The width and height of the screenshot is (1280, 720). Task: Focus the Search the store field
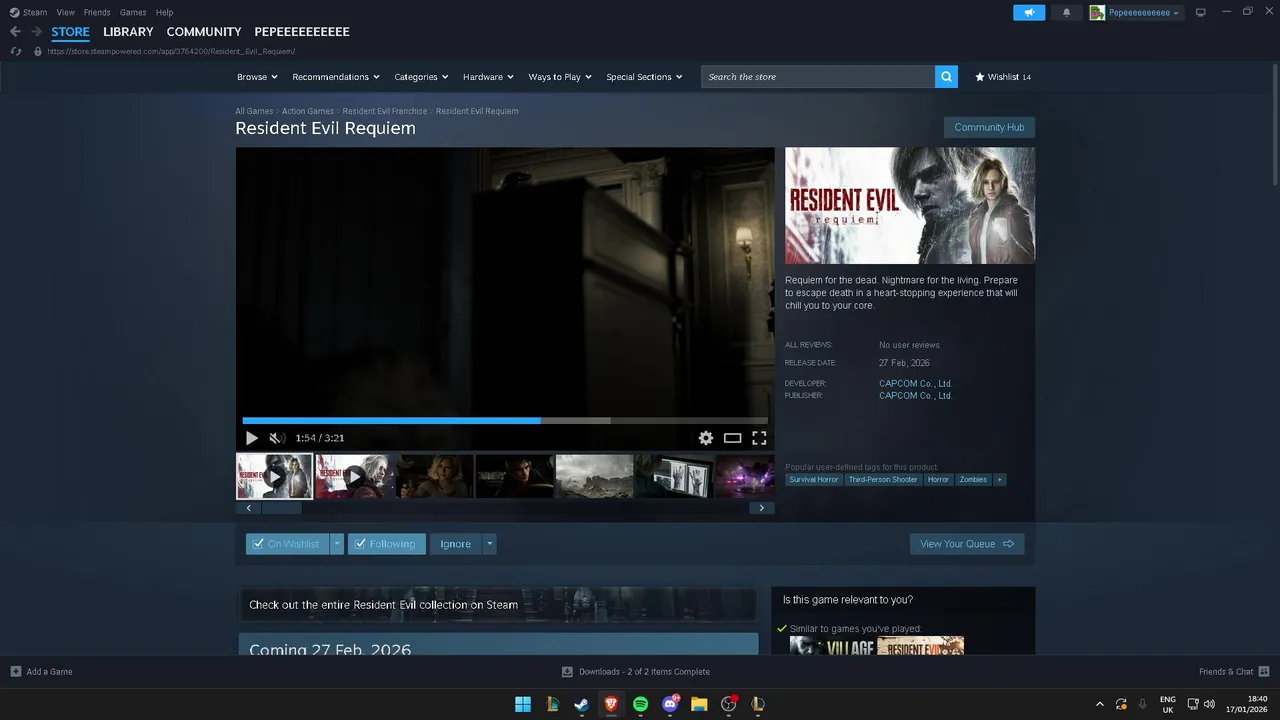(818, 77)
